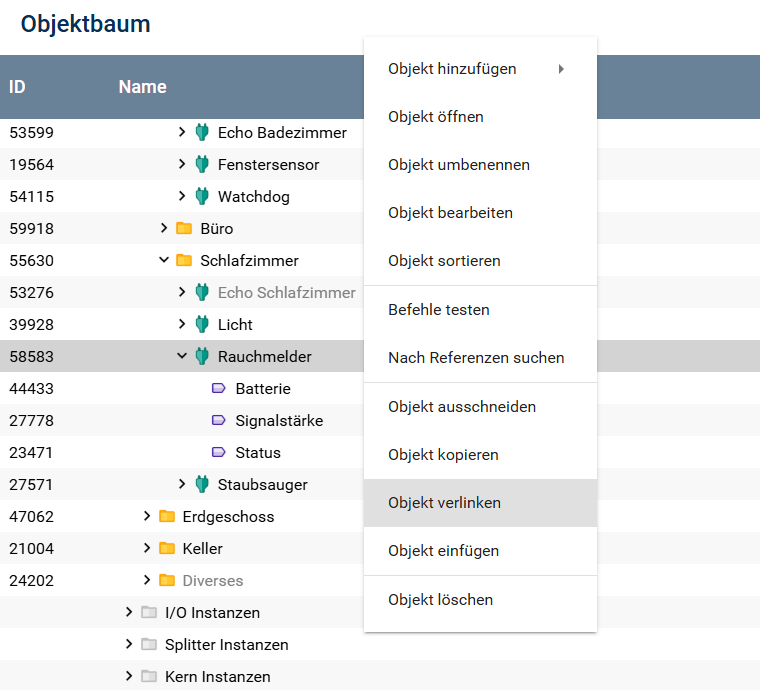The width and height of the screenshot is (760, 690).
Task: Click the Watchdog instance plug icon
Action: tap(201, 196)
